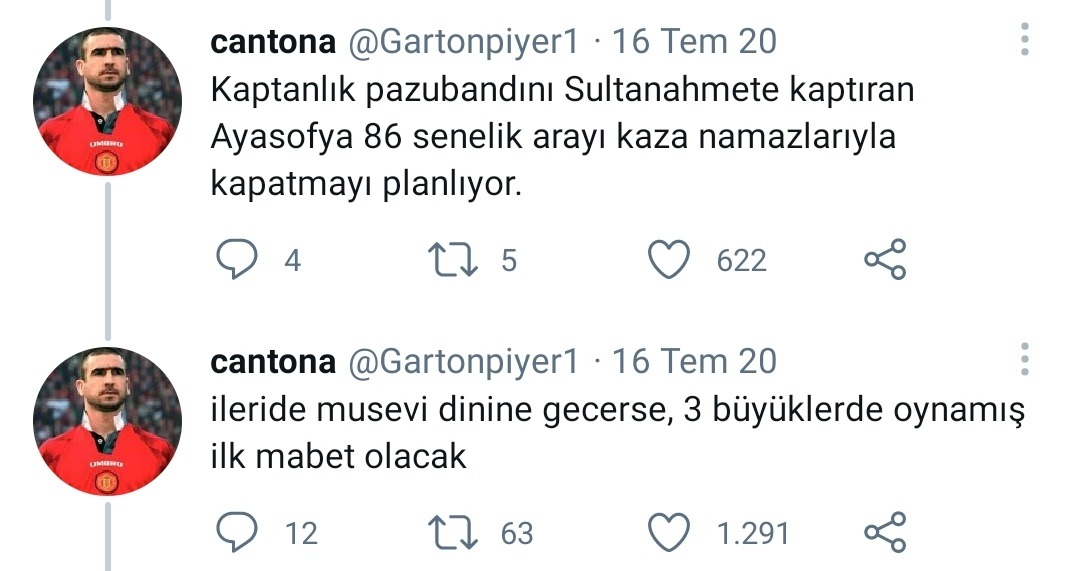1080x571 pixels.
Task: Share the 'ilk mabet olacak' tweet
Action: pyautogui.click(x=884, y=532)
